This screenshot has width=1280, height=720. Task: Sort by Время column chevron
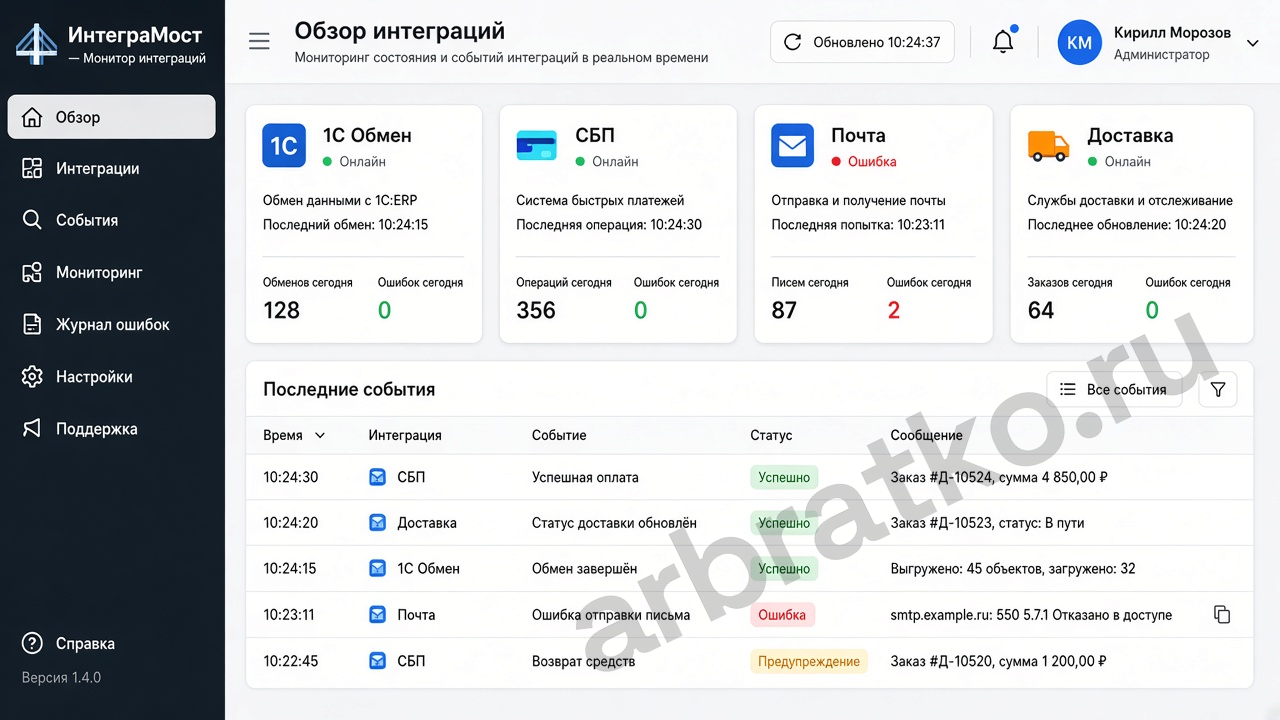[320, 435]
